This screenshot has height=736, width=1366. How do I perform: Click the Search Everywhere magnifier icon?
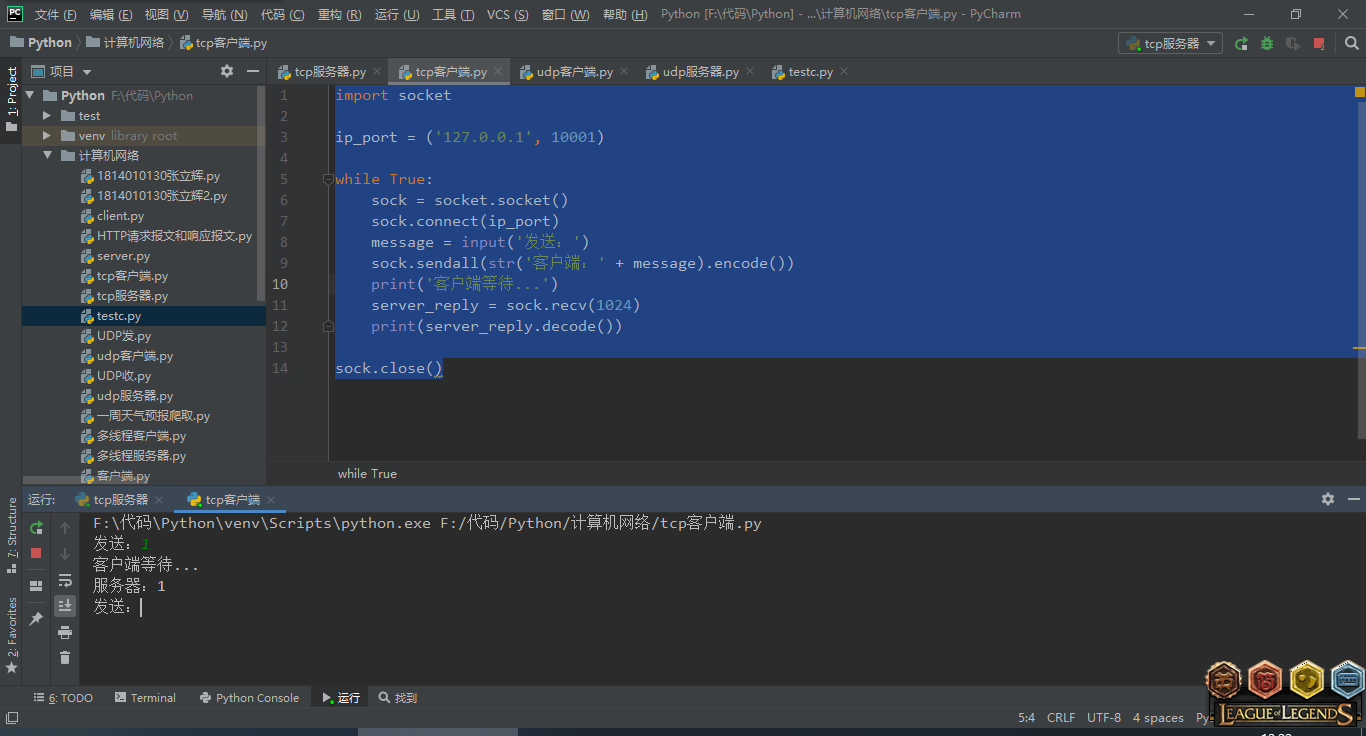1351,43
